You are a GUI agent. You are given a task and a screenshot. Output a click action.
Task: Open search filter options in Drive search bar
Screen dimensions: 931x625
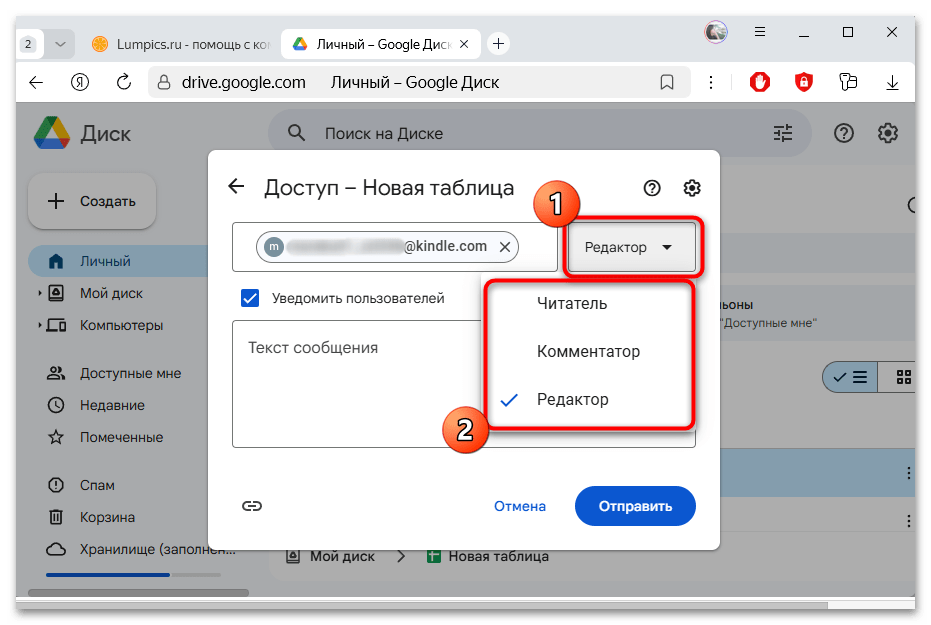783,132
